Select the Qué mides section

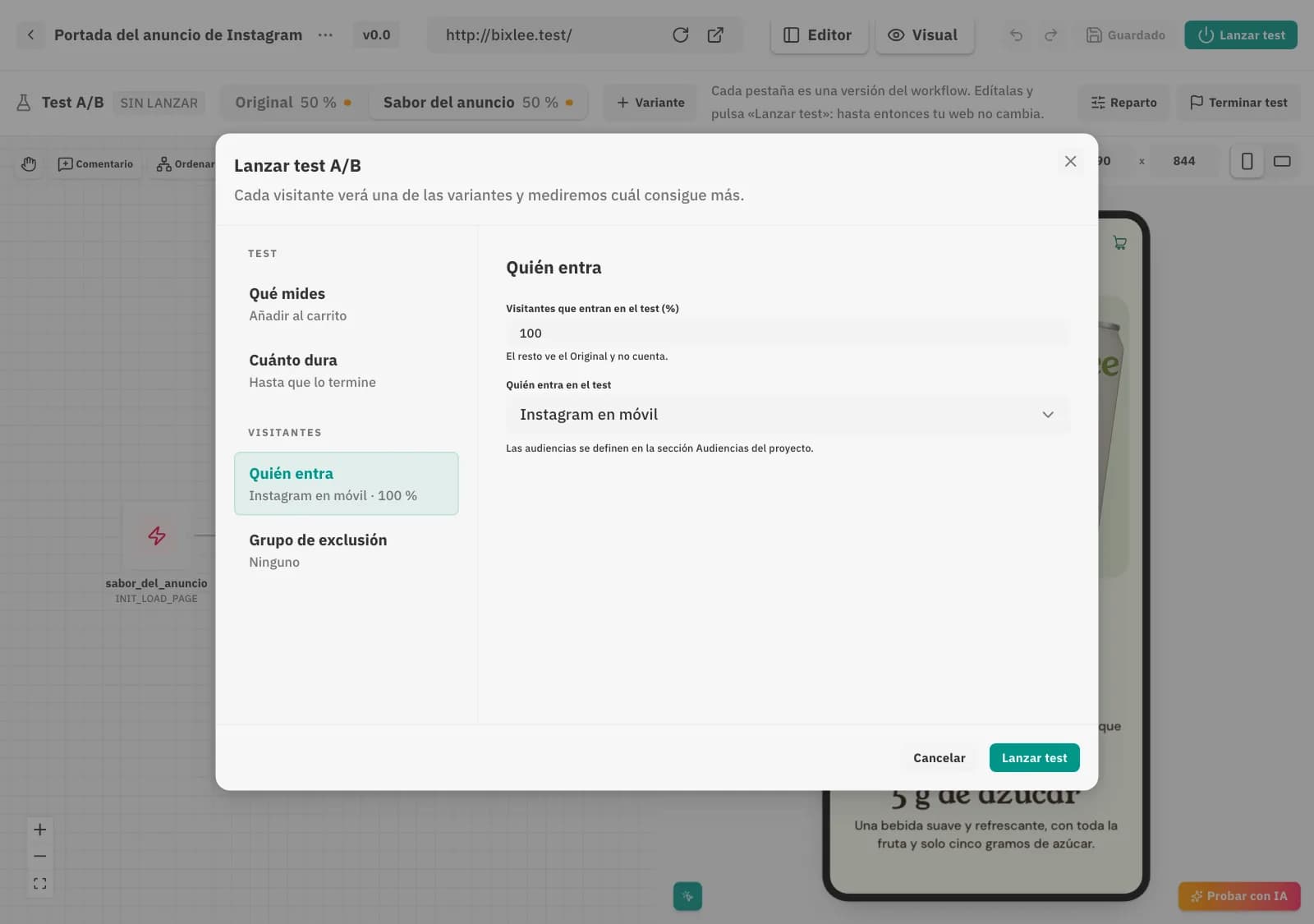[x=346, y=304]
